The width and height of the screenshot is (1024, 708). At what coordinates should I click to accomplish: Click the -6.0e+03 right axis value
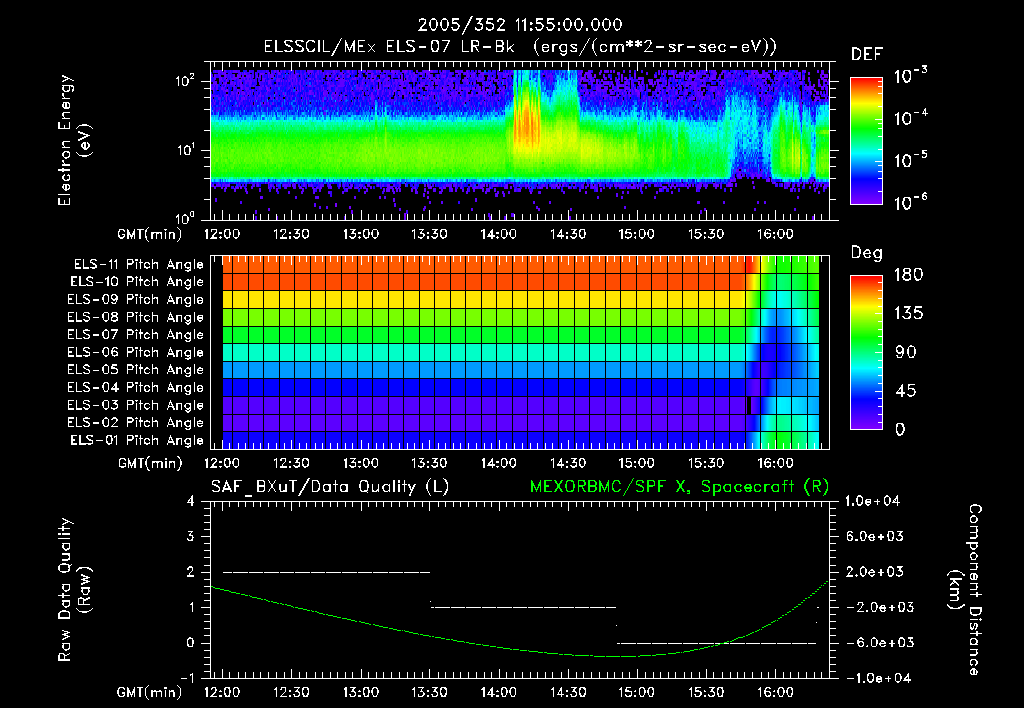pos(874,643)
